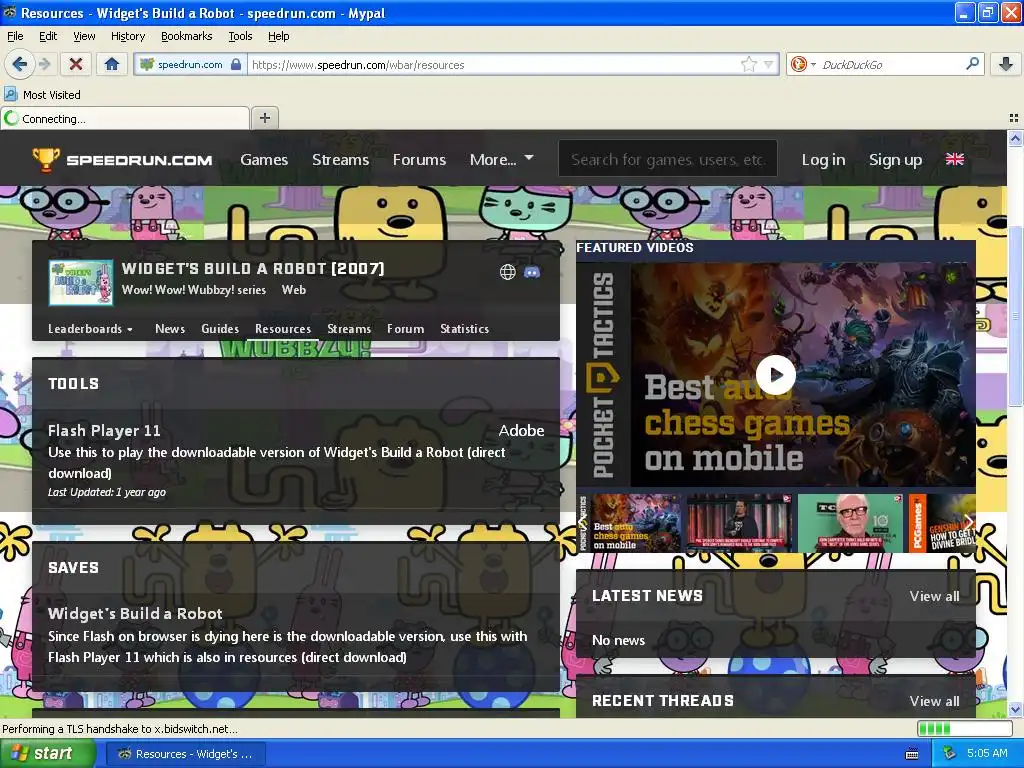Open the History menu
Screen dimensions: 1024x768
pyautogui.click(x=127, y=36)
